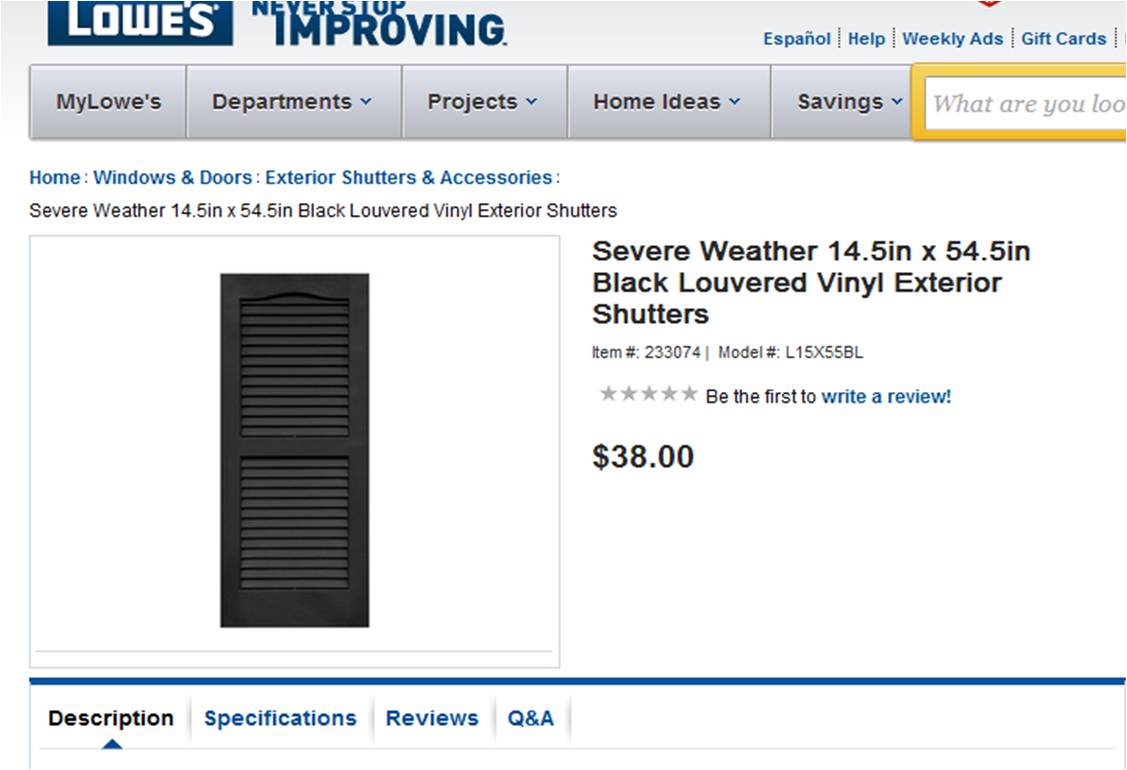Viewport: 1127px width, 770px height.
Task: Click the Lowe's logo
Action: [140, 22]
